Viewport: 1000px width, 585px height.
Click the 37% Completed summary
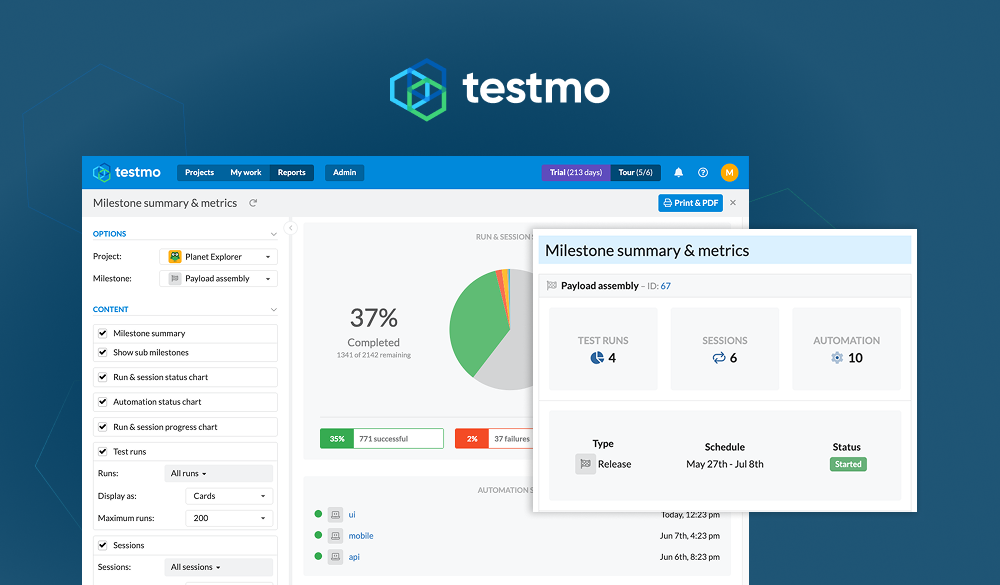click(374, 332)
